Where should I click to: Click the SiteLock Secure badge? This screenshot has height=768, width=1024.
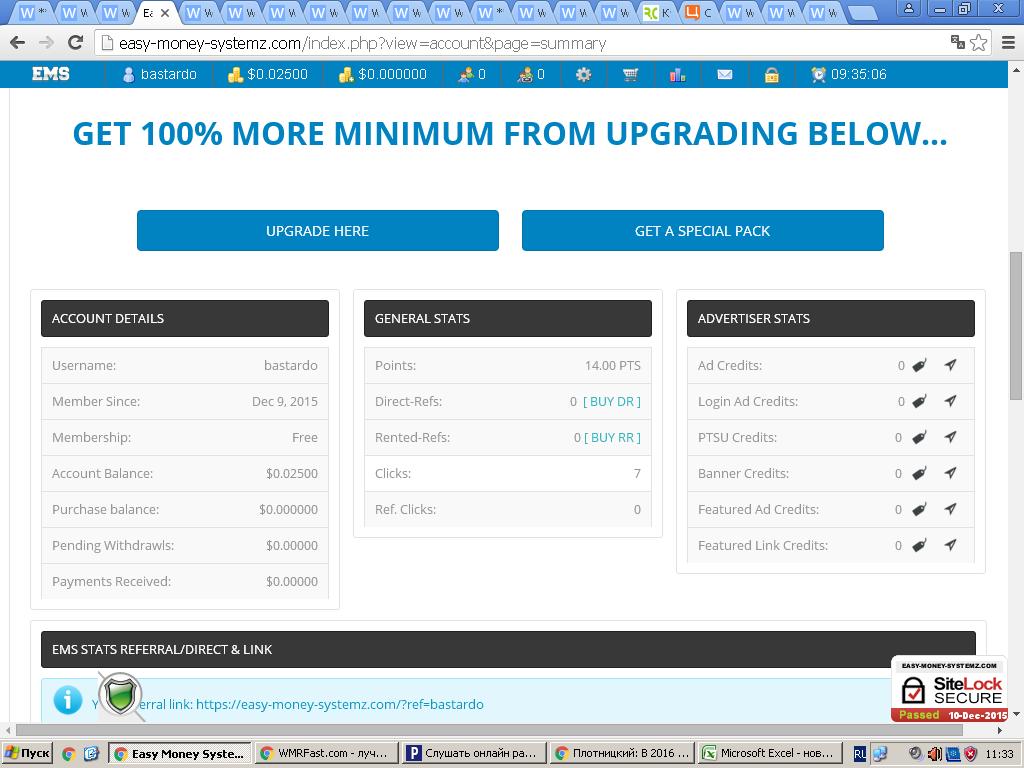[x=949, y=690]
